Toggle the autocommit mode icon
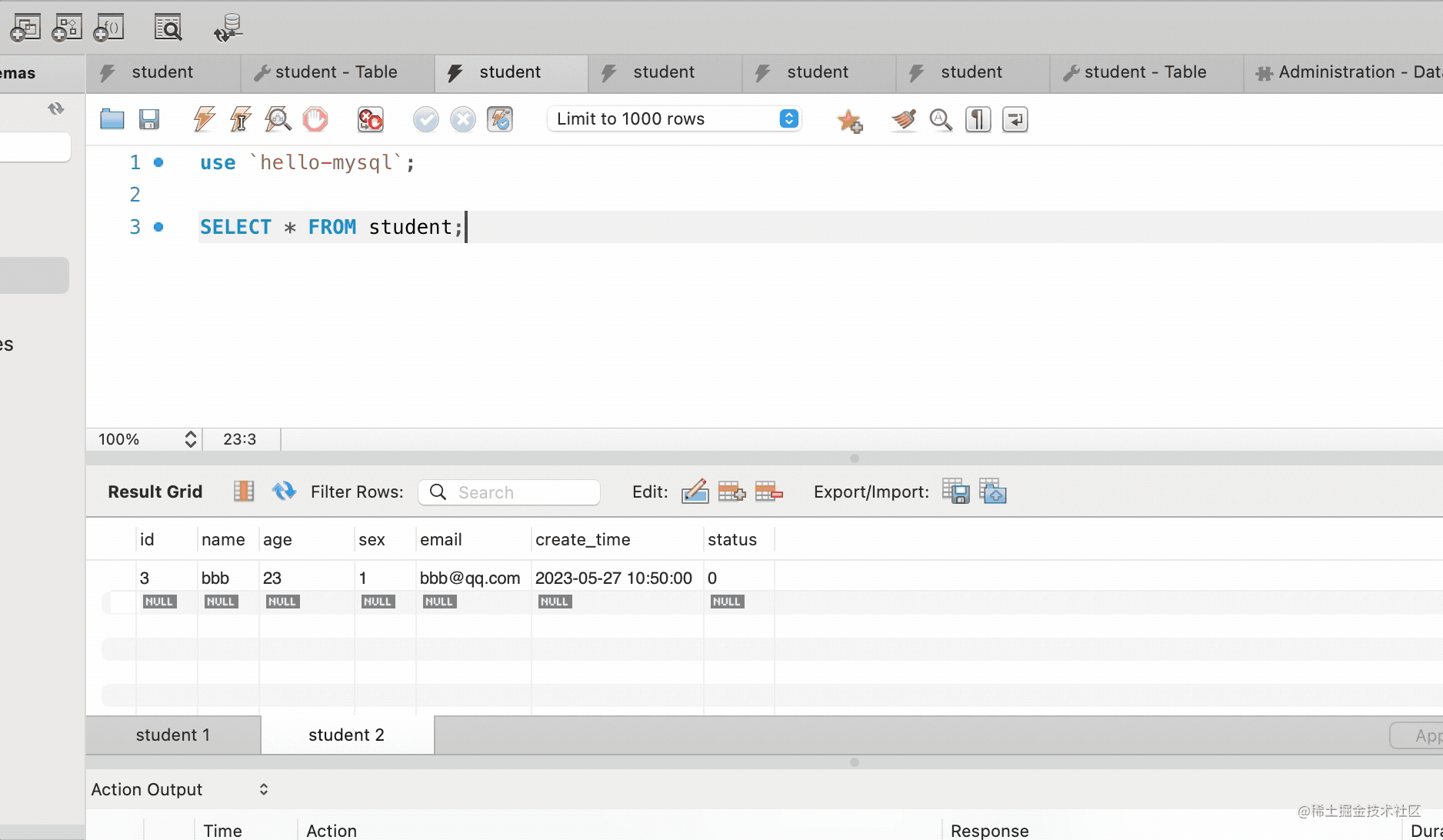This screenshot has width=1443, height=840. [x=500, y=119]
